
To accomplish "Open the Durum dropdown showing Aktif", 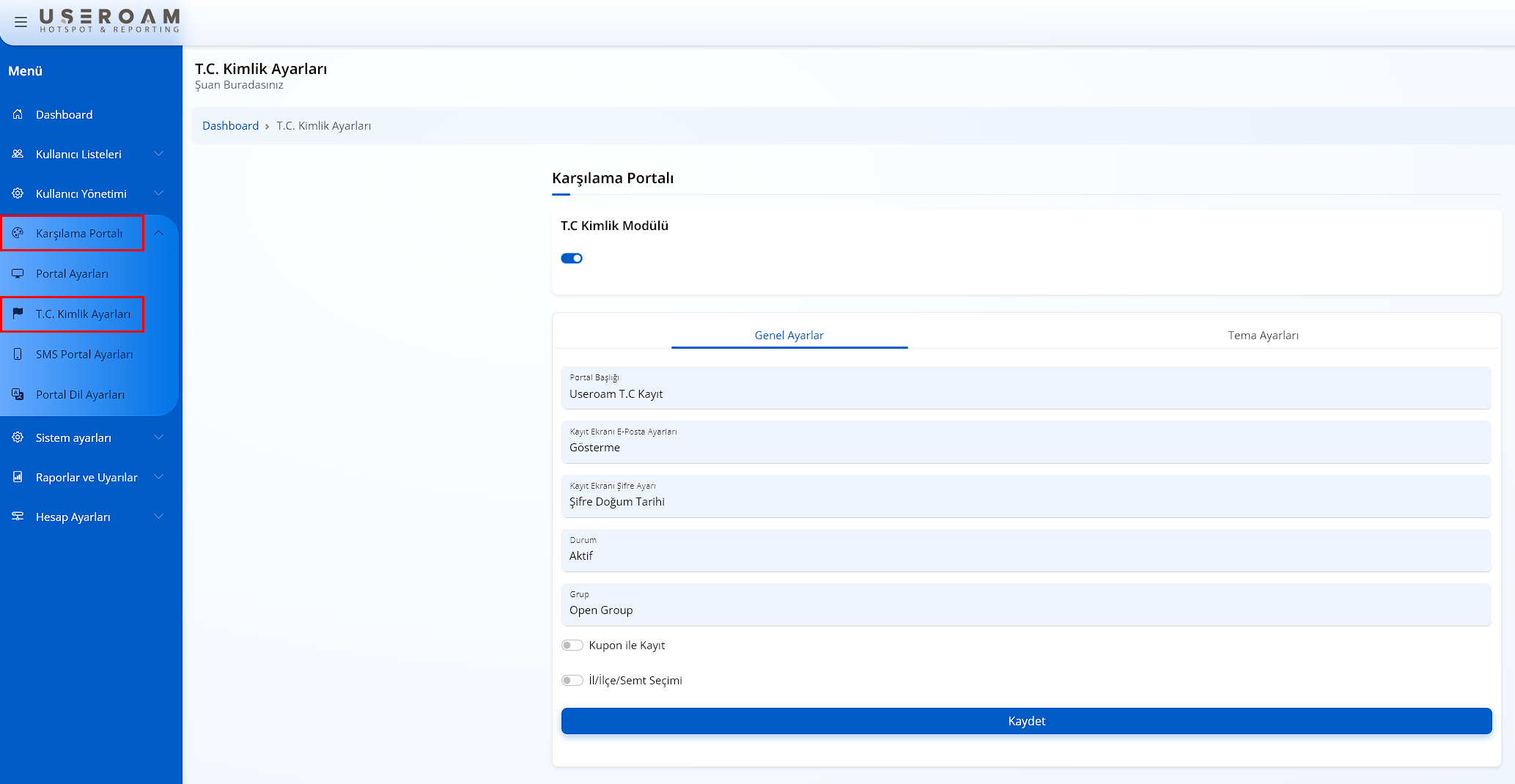I will click(x=1026, y=550).
